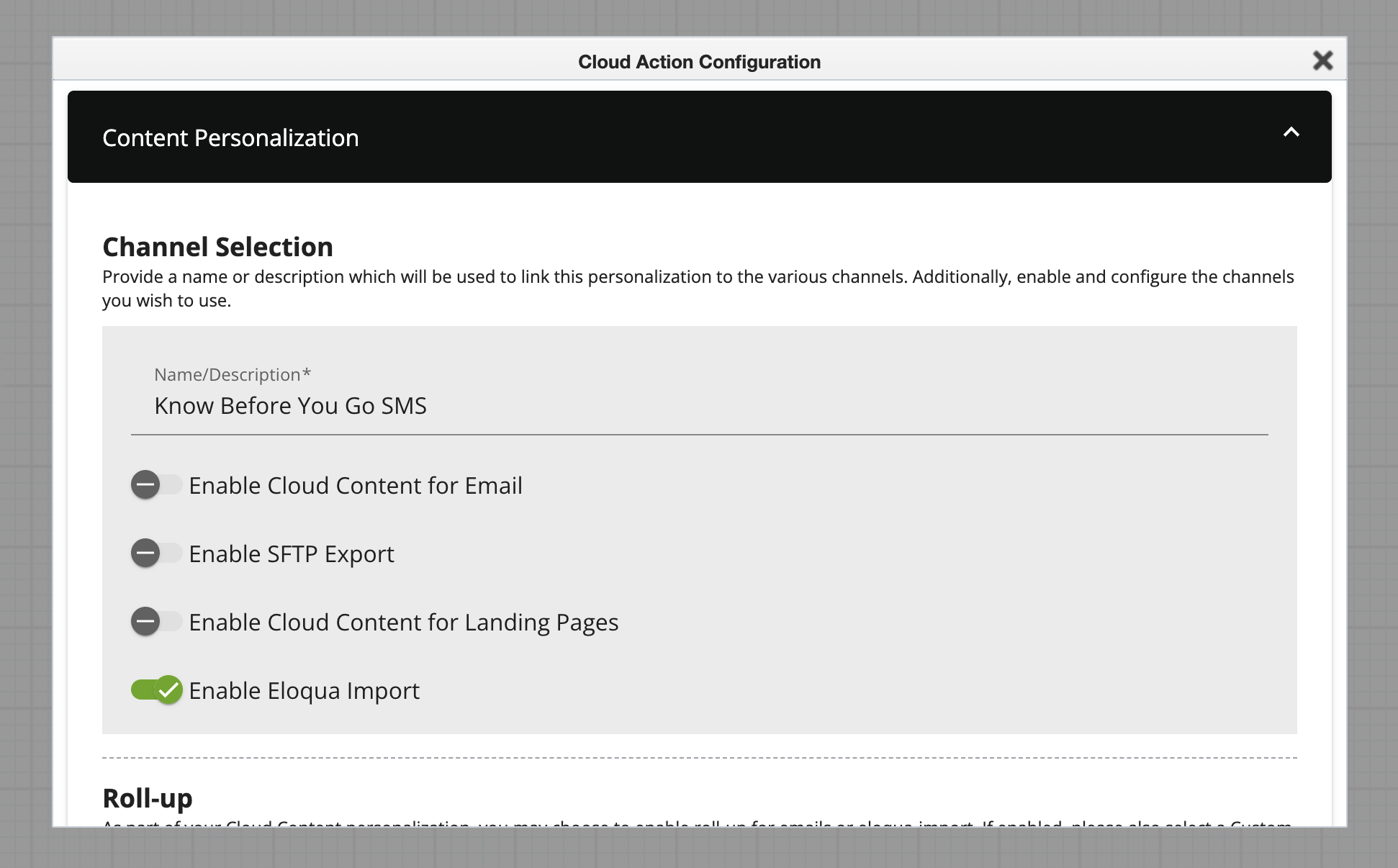Click the Channel Selection heading
Viewport: 1398px width, 868px height.
pos(217,247)
